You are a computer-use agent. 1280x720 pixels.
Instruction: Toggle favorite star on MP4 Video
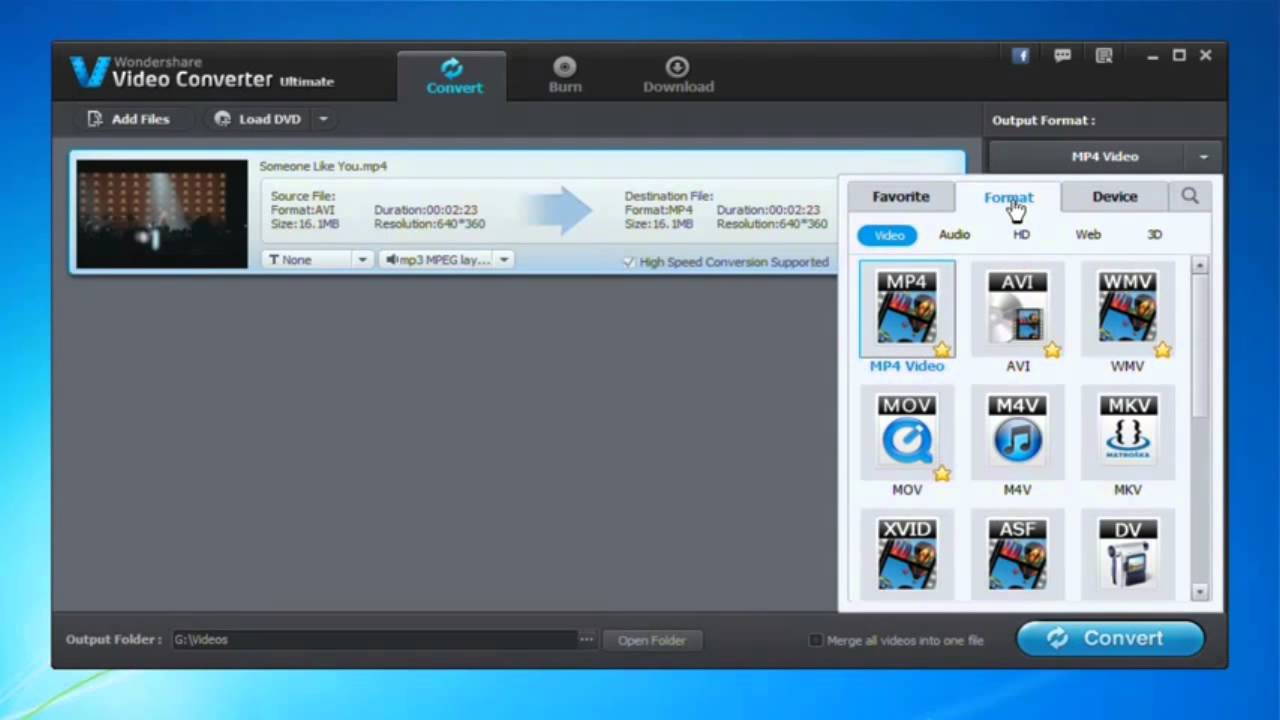click(x=943, y=350)
